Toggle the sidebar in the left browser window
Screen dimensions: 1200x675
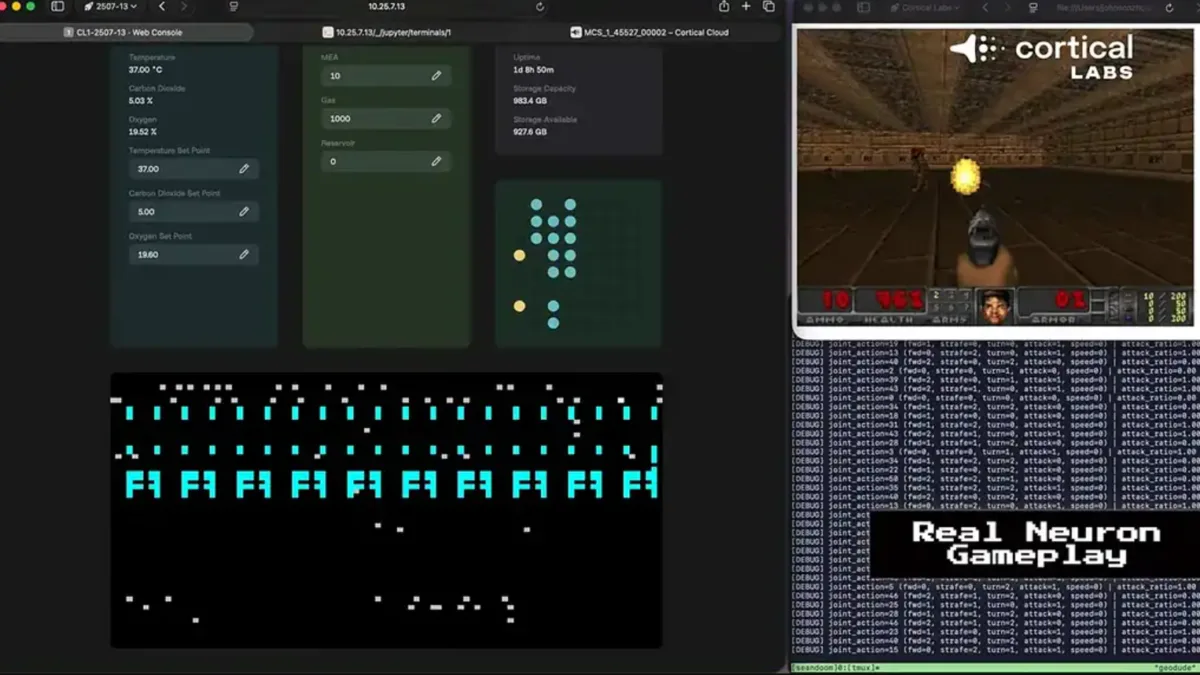57,7
